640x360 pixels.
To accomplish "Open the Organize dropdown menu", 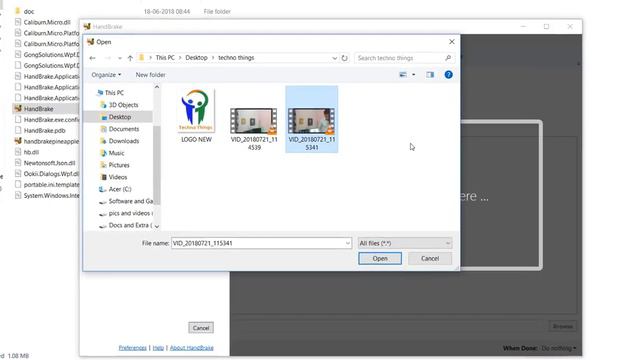I will pos(106,75).
